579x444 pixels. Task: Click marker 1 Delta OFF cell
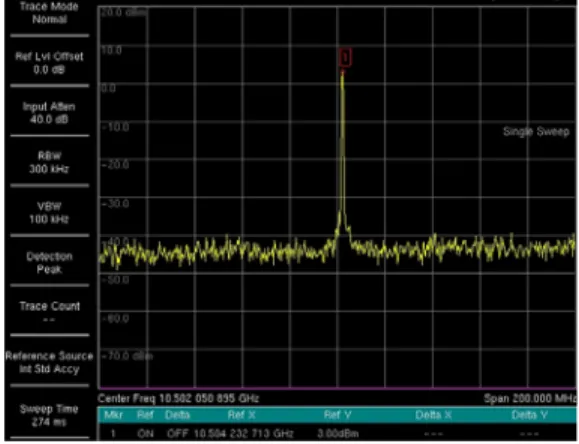tap(178, 433)
